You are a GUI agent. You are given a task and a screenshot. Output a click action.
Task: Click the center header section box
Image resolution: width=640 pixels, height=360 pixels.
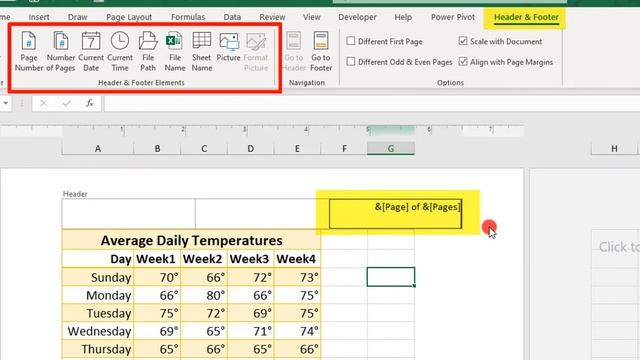point(261,213)
